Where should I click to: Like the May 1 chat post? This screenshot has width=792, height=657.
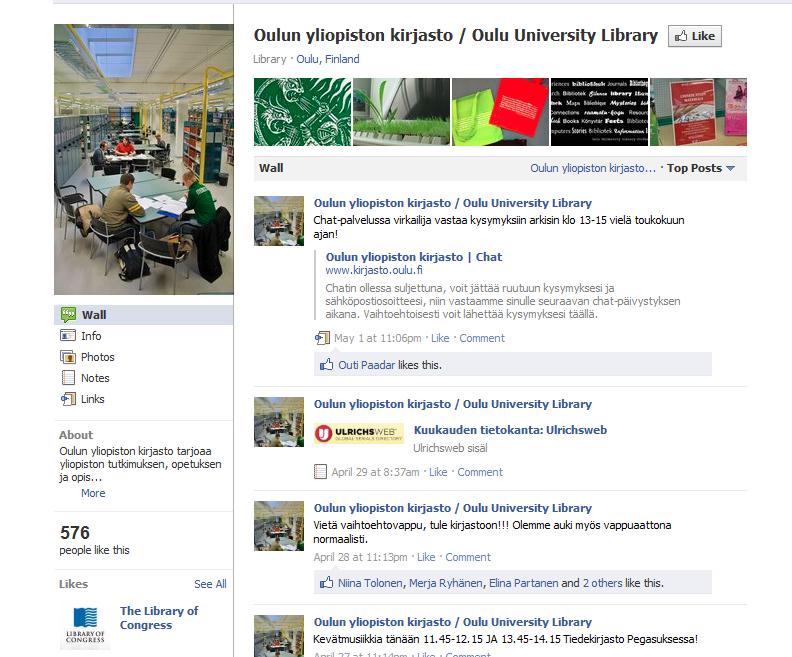tap(440, 338)
